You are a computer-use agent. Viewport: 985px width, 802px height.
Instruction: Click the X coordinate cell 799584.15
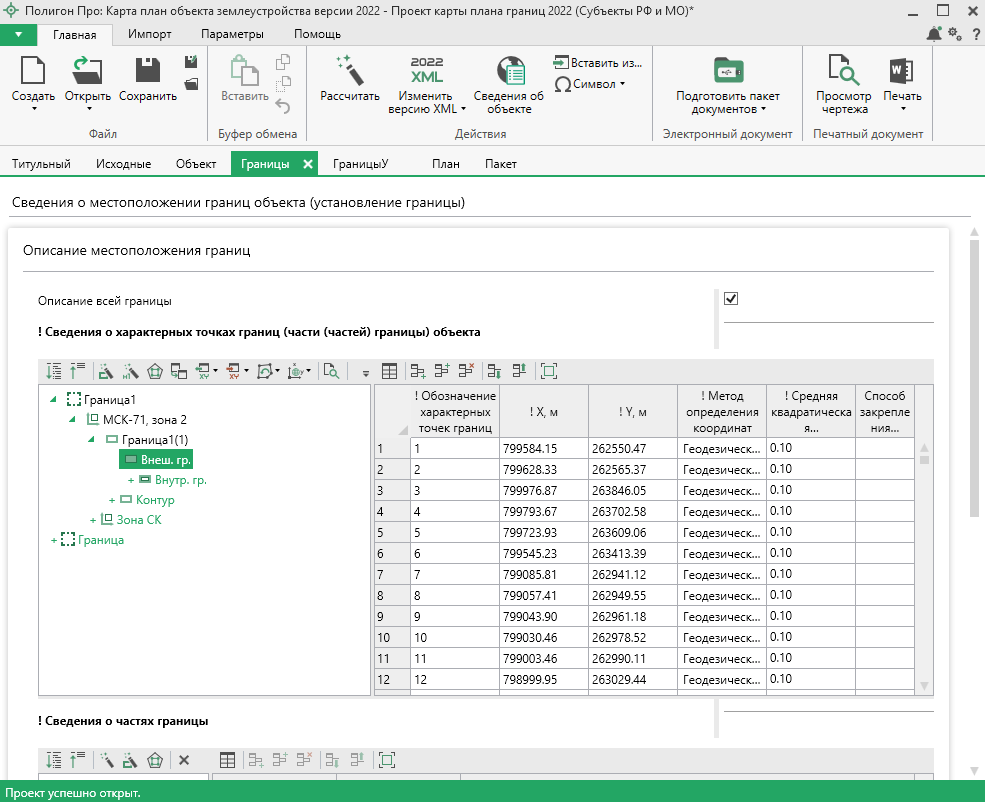point(531,448)
